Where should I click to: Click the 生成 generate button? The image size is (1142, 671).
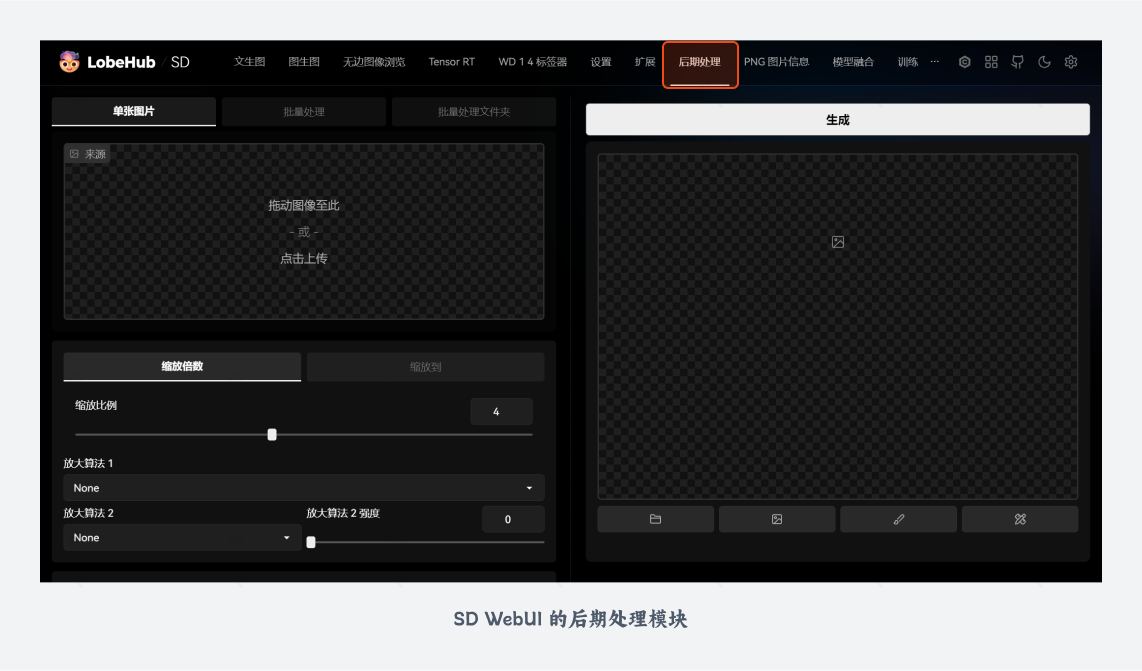838,119
